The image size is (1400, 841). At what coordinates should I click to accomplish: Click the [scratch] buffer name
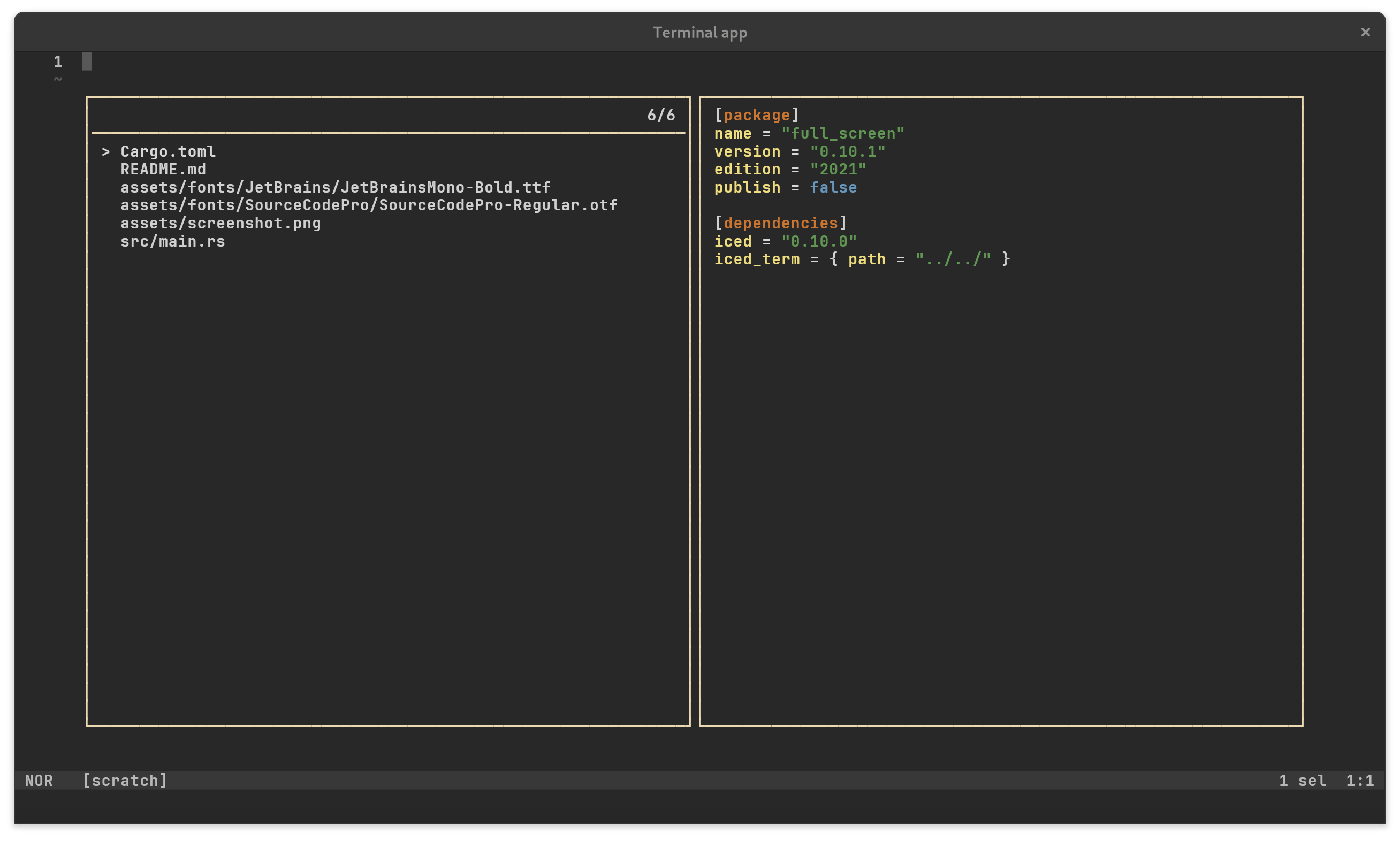click(125, 781)
